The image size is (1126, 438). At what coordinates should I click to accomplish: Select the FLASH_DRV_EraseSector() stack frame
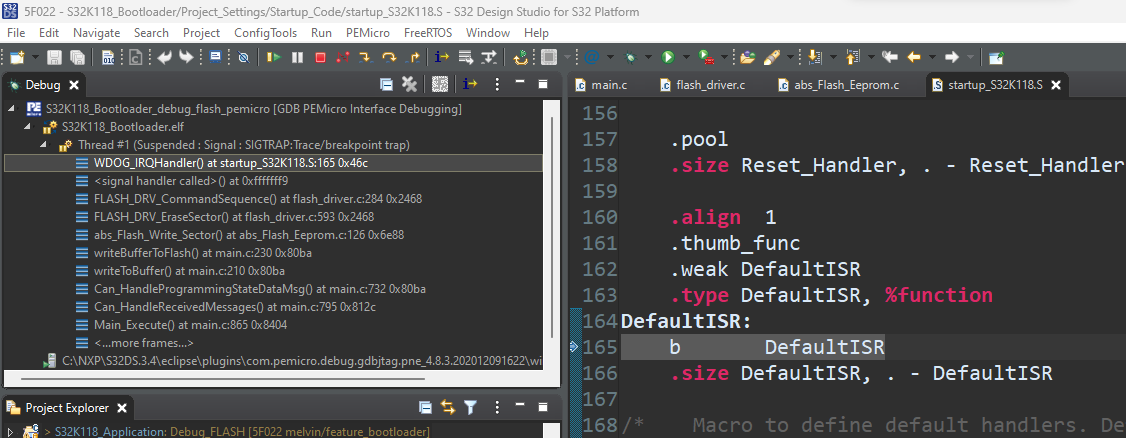233,217
